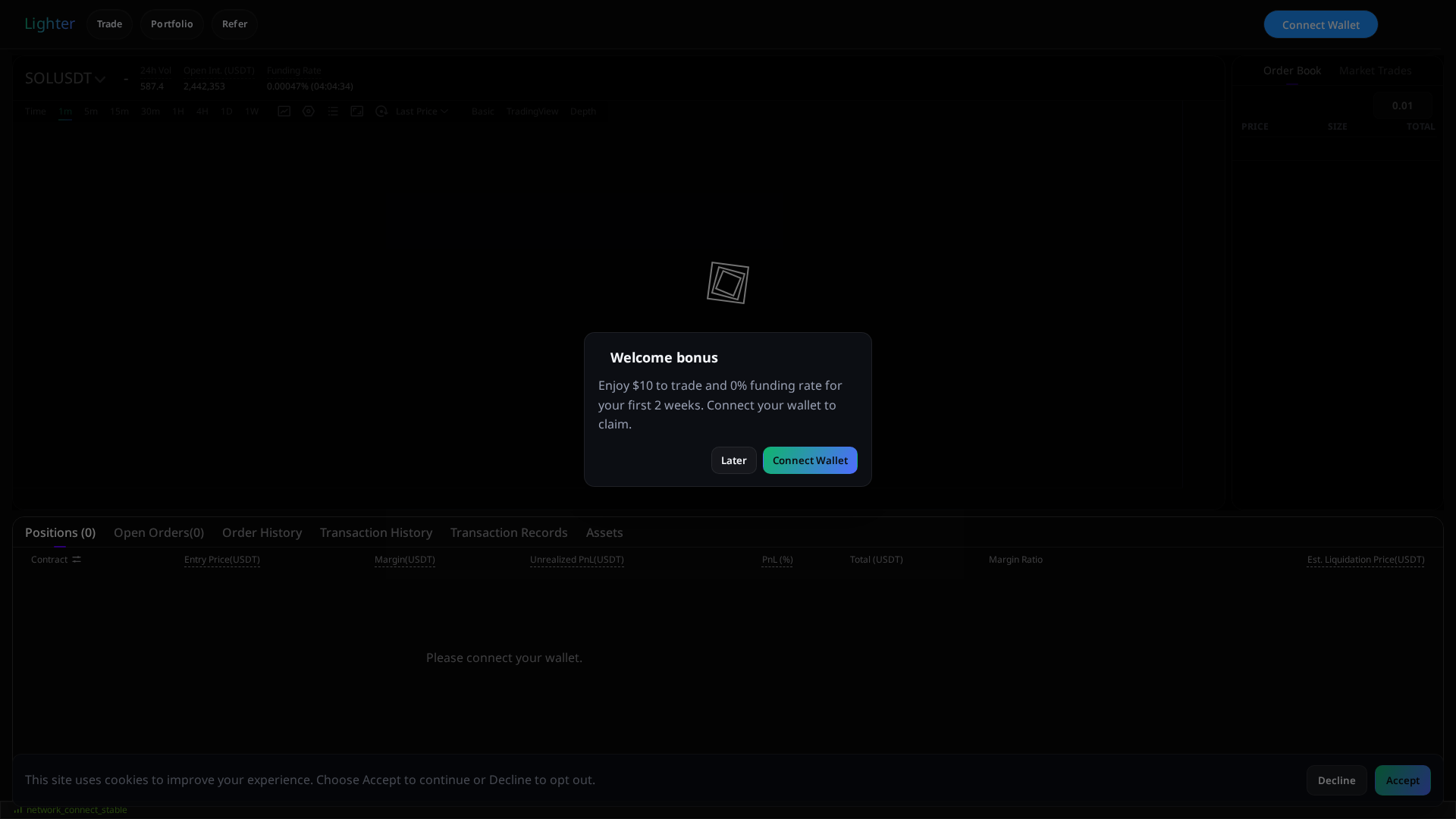The image size is (1456, 819).
Task: Switch chart mode to TradingView
Action: [x=531, y=111]
